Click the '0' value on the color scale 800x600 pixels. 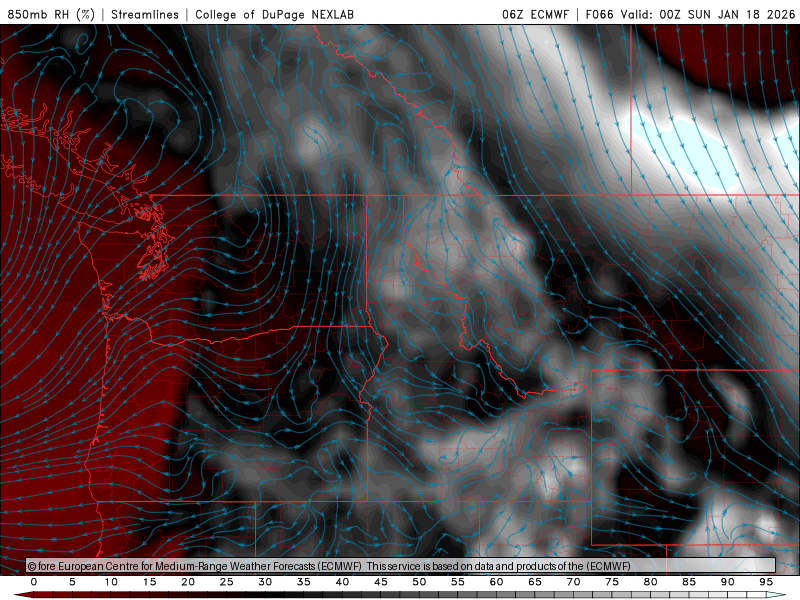point(34,582)
